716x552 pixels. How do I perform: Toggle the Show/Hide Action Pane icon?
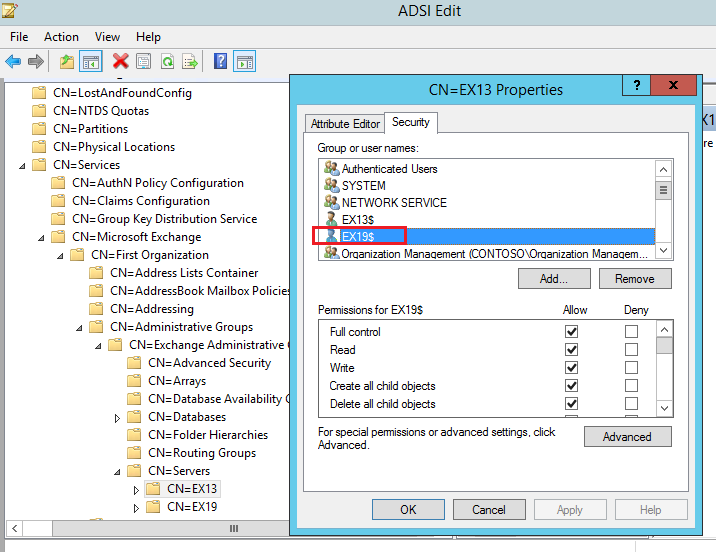245,62
